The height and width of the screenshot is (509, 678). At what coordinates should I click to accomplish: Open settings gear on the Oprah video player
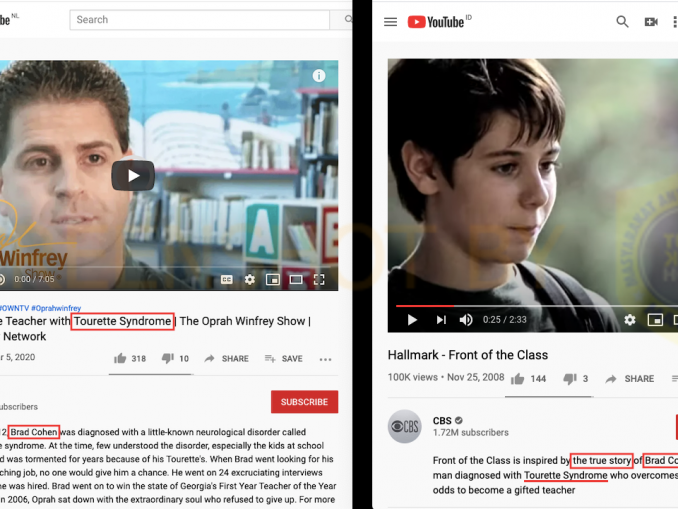[249, 280]
